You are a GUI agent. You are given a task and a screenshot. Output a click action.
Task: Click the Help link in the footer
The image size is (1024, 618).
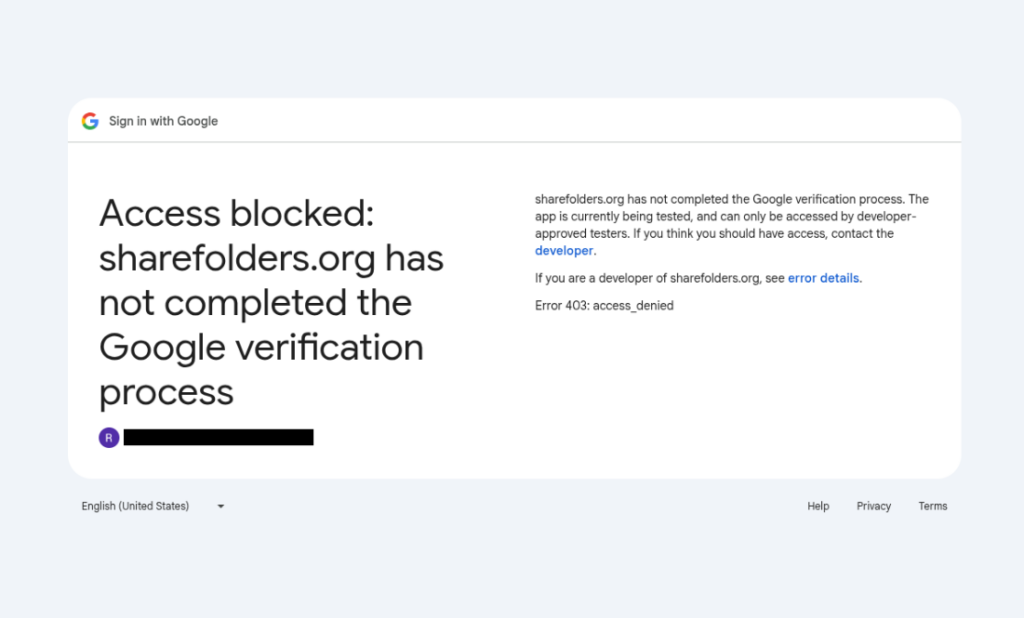[x=817, y=506]
